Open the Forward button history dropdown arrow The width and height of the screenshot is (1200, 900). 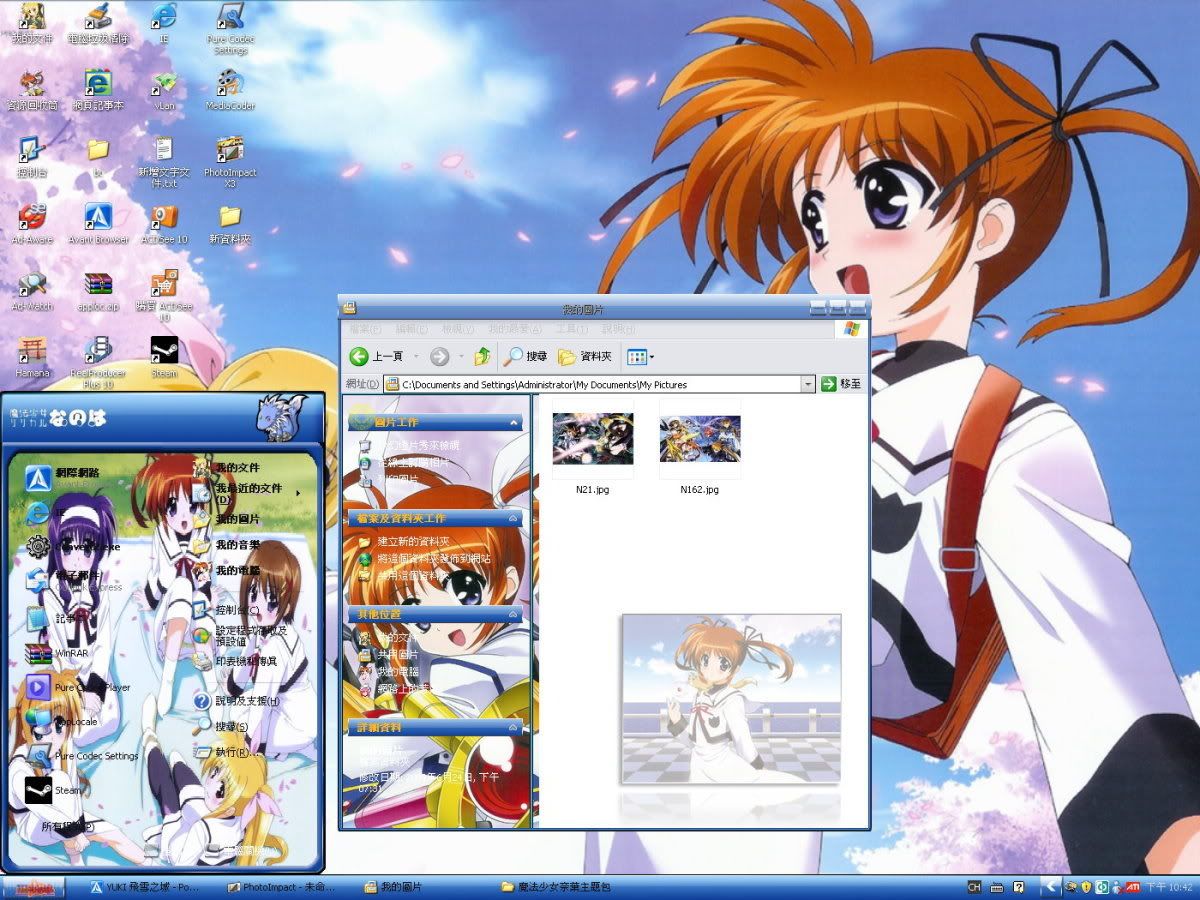pos(460,356)
